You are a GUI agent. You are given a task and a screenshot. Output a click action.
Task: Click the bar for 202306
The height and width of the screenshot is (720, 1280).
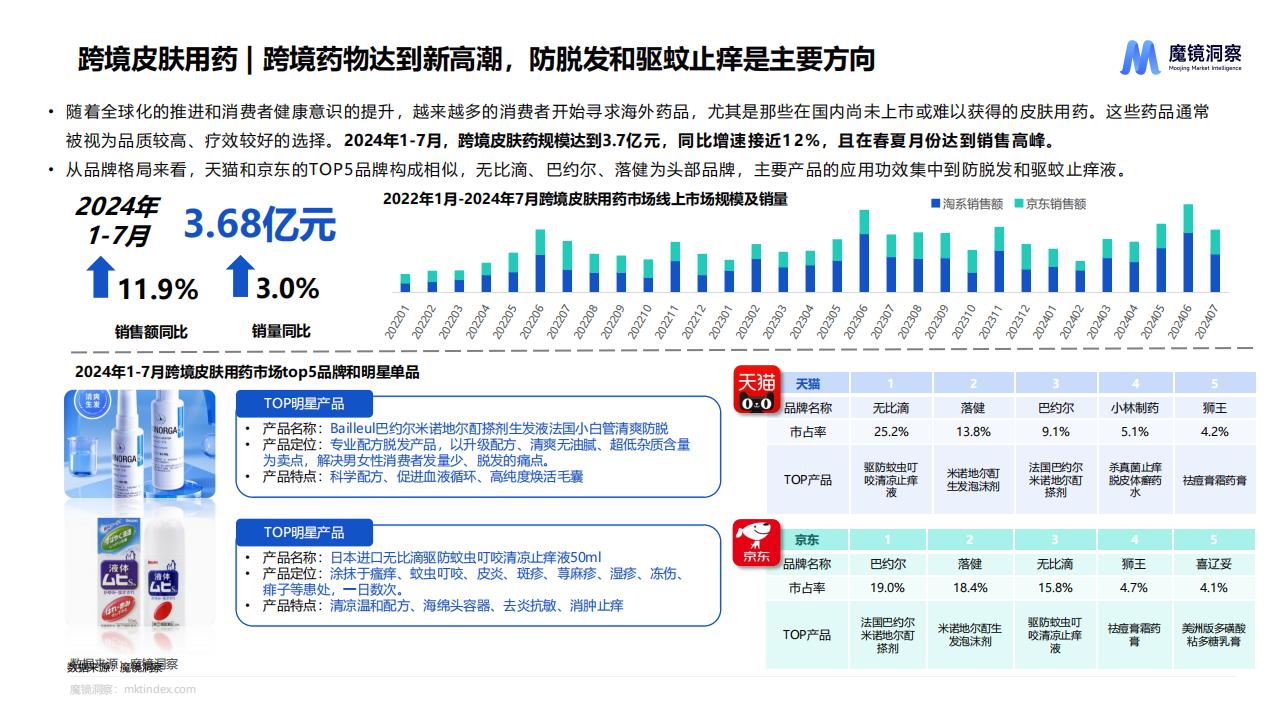point(863,251)
